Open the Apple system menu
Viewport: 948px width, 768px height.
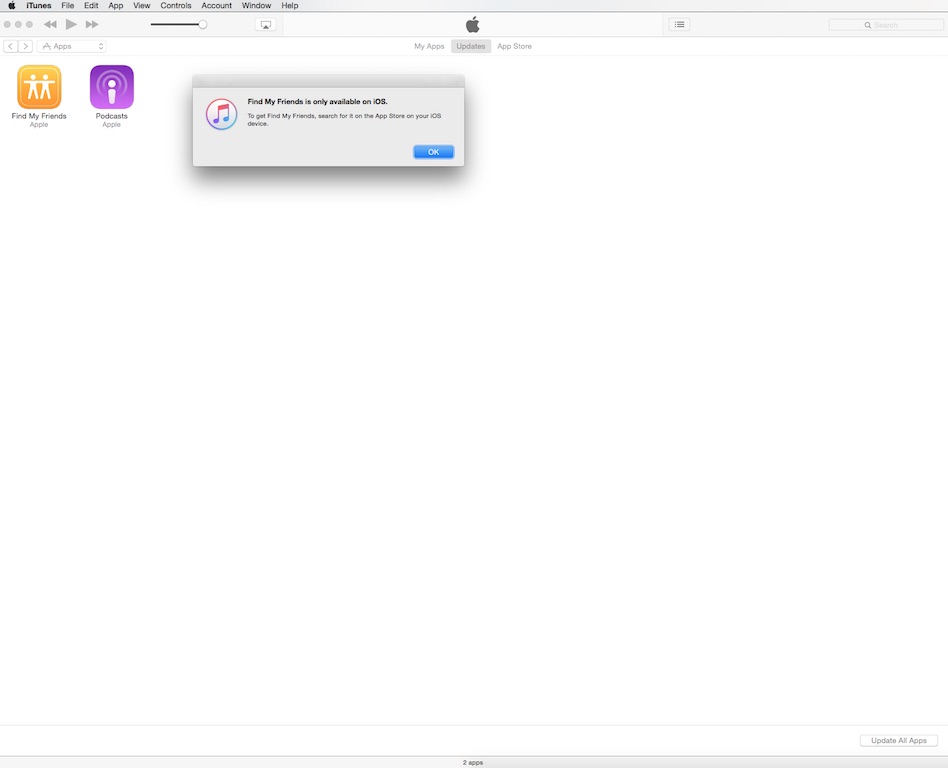pos(11,5)
